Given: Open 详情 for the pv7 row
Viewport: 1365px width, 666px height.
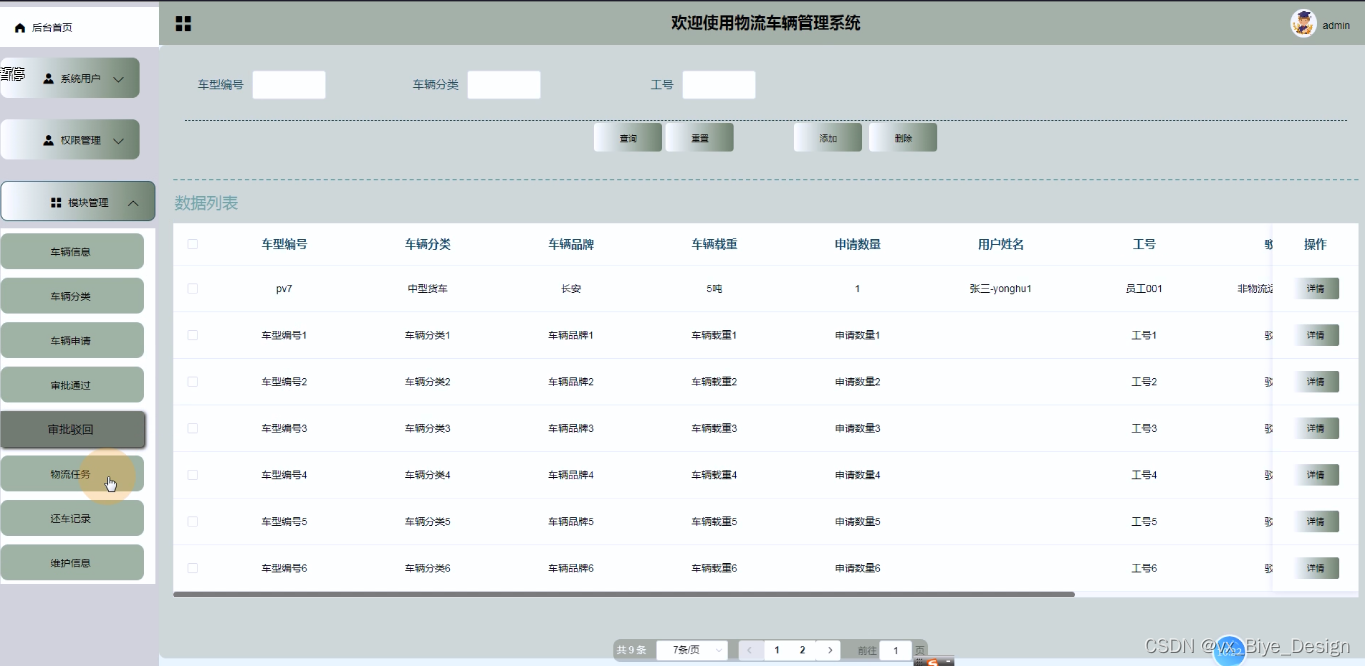Looking at the screenshot, I should [1316, 288].
